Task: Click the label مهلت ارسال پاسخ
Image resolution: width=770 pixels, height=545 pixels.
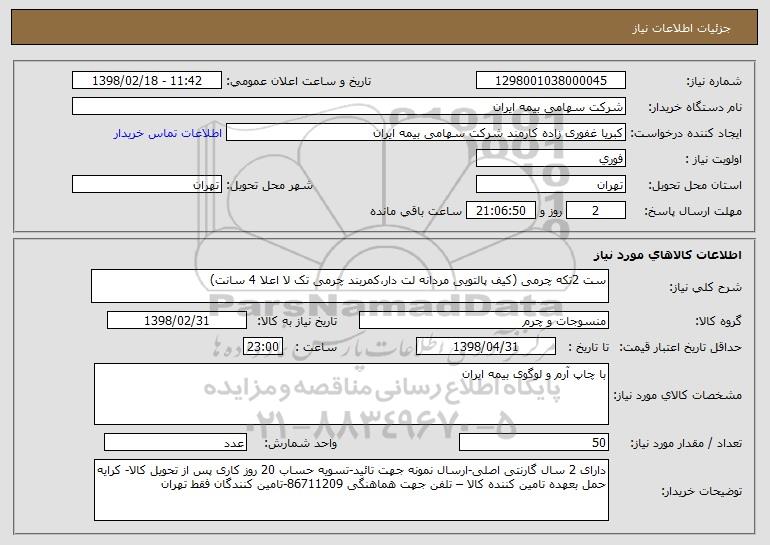Action: coord(693,211)
